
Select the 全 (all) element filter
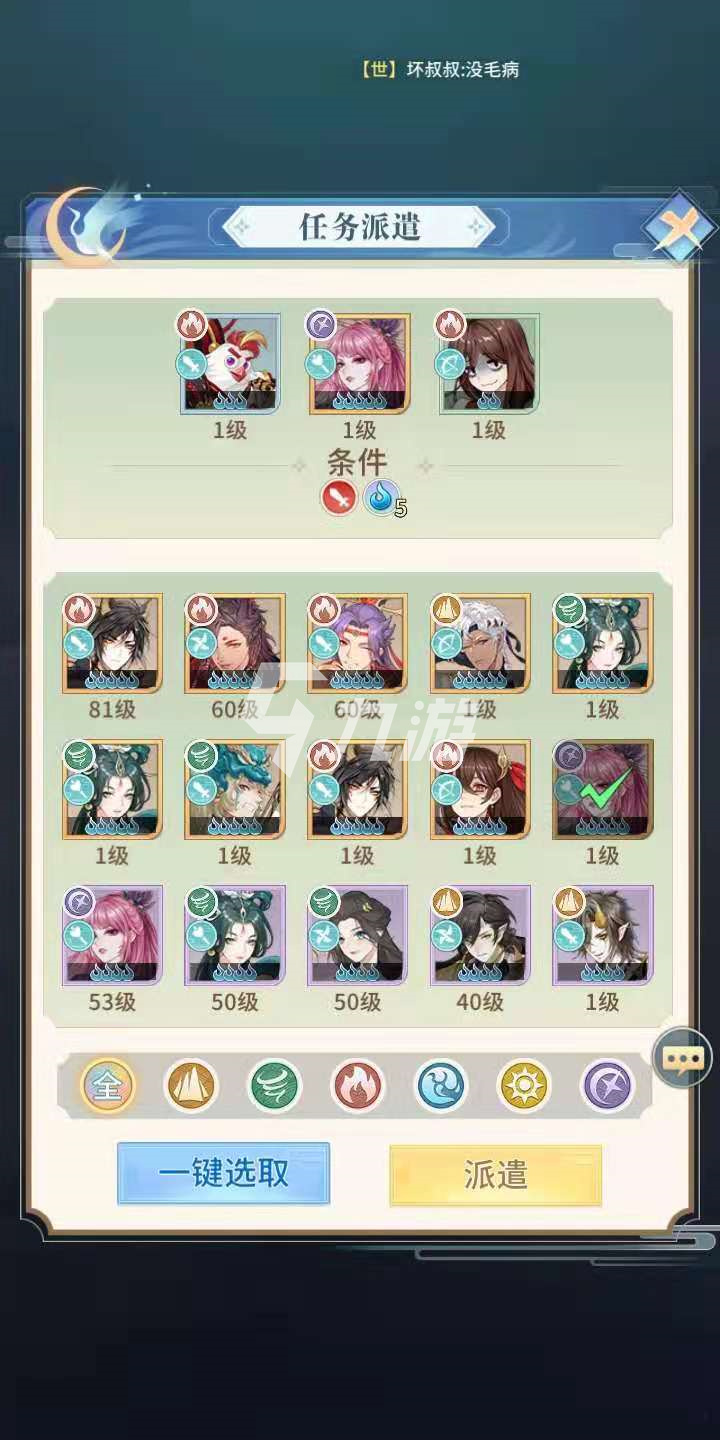pyautogui.click(x=107, y=1086)
